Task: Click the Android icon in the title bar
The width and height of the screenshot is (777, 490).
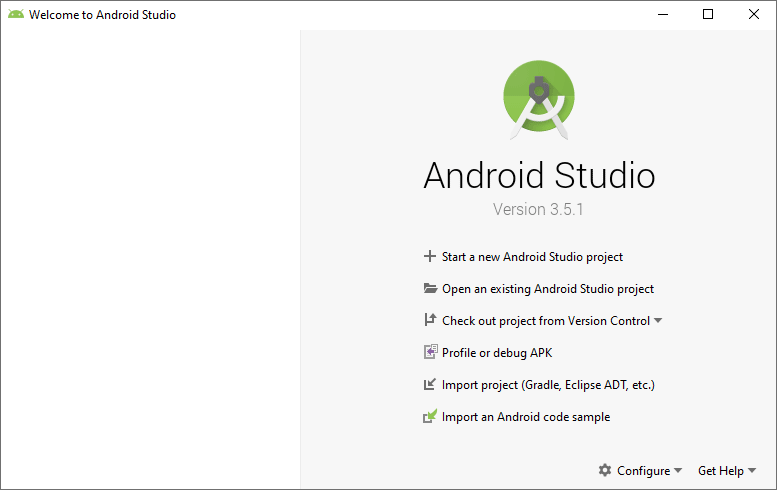Action: click(x=15, y=15)
